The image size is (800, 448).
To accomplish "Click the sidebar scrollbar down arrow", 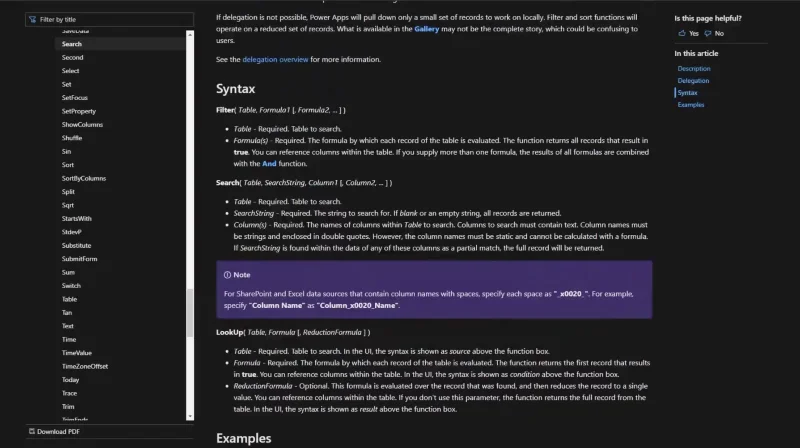I will (x=190, y=416).
